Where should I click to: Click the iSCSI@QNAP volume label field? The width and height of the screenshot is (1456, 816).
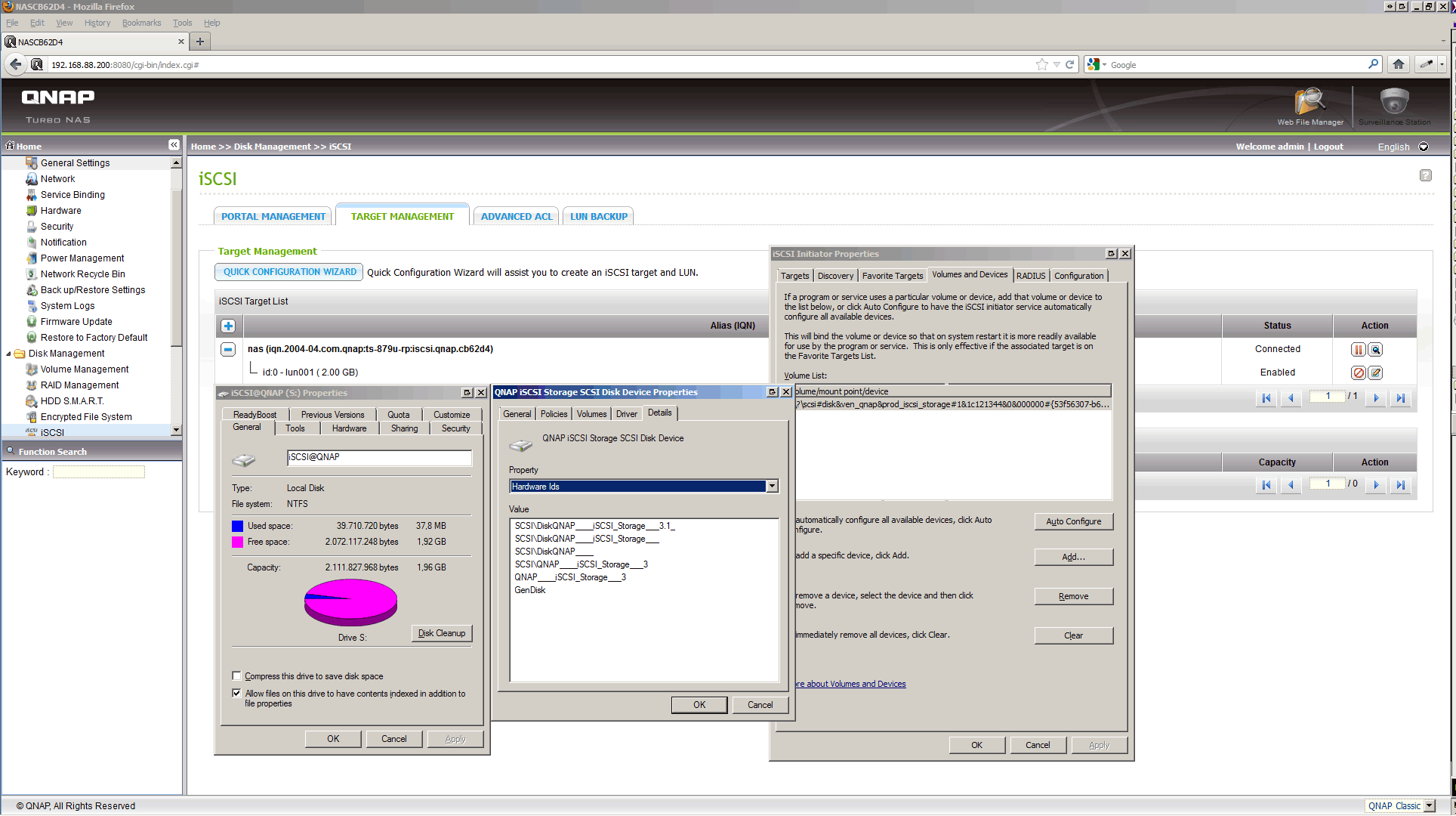pos(379,458)
